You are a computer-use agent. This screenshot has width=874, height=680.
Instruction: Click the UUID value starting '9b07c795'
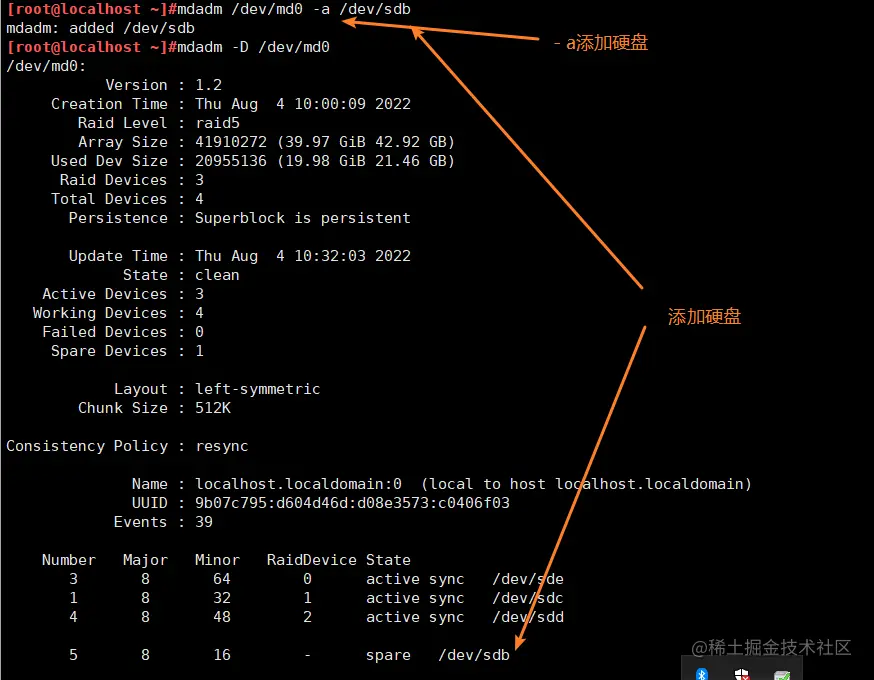pyautogui.click(x=352, y=503)
